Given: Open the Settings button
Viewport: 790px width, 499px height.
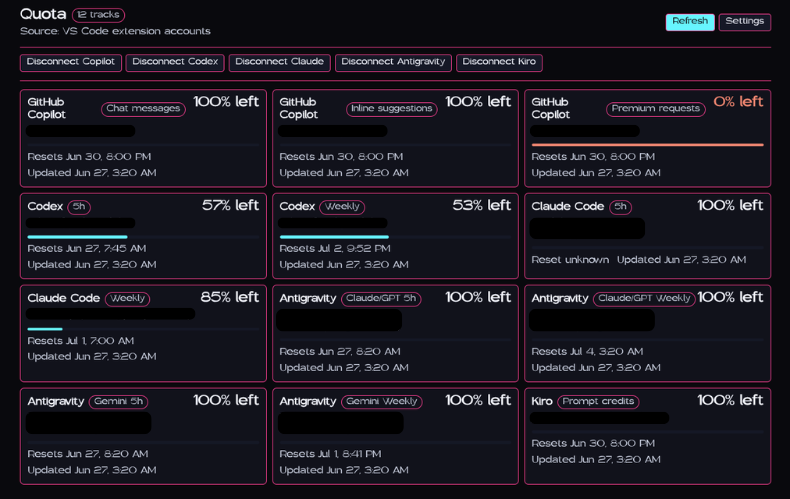Looking at the screenshot, I should 744,22.
